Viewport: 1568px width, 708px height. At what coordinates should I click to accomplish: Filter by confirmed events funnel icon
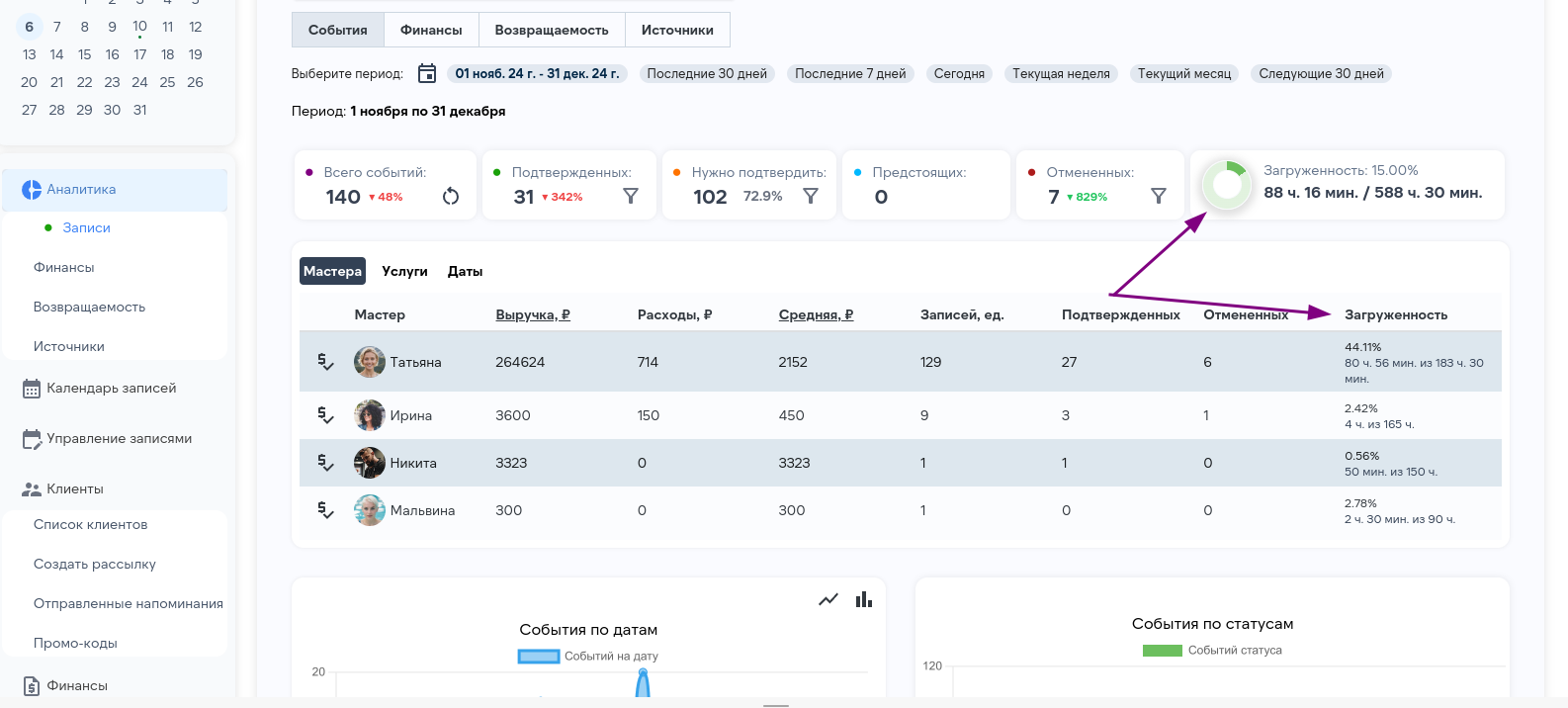click(631, 196)
